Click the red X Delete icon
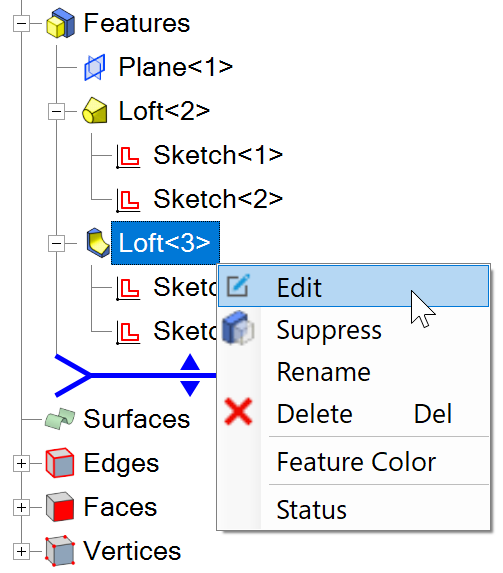This screenshot has width=503, height=573. tap(238, 411)
